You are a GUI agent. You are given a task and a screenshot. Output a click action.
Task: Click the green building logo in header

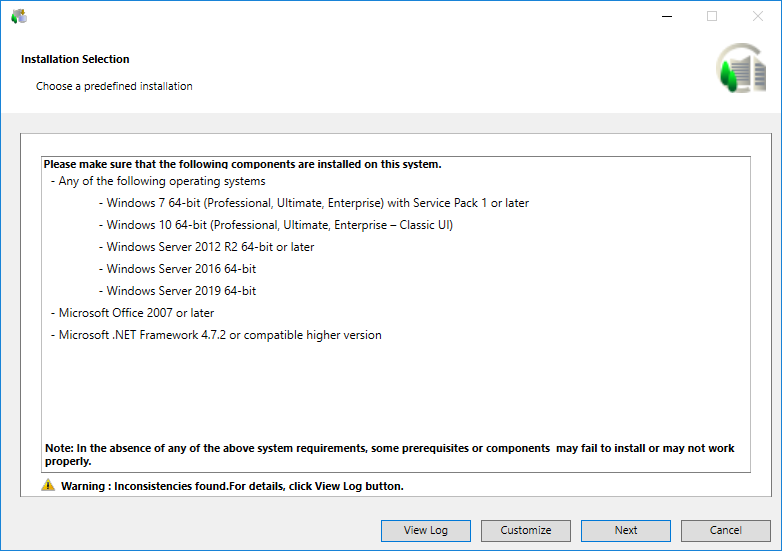pos(740,69)
